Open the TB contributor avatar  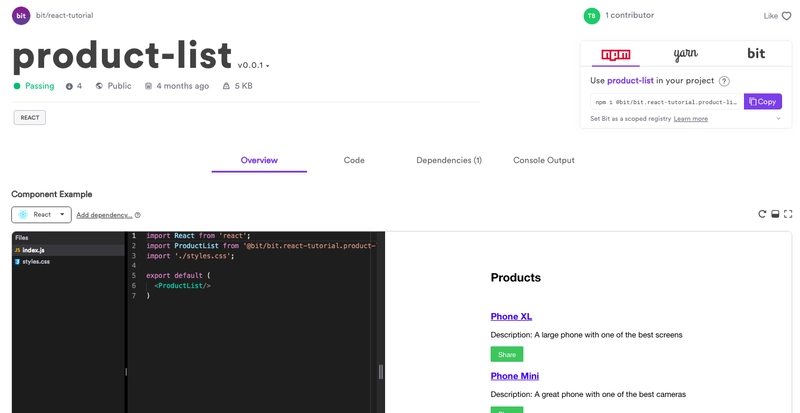pyautogui.click(x=591, y=16)
